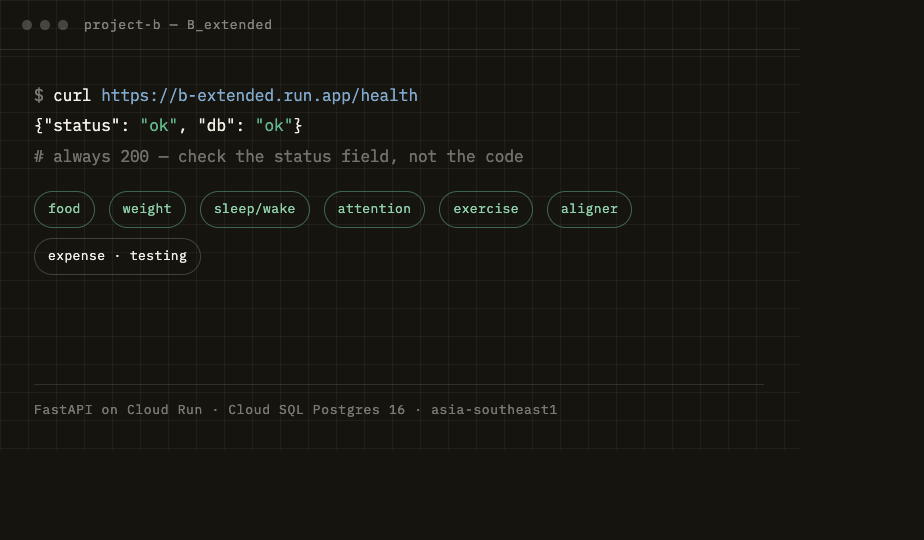
Task: Open the b-extended.run.app/health URL link
Action: tap(259, 96)
